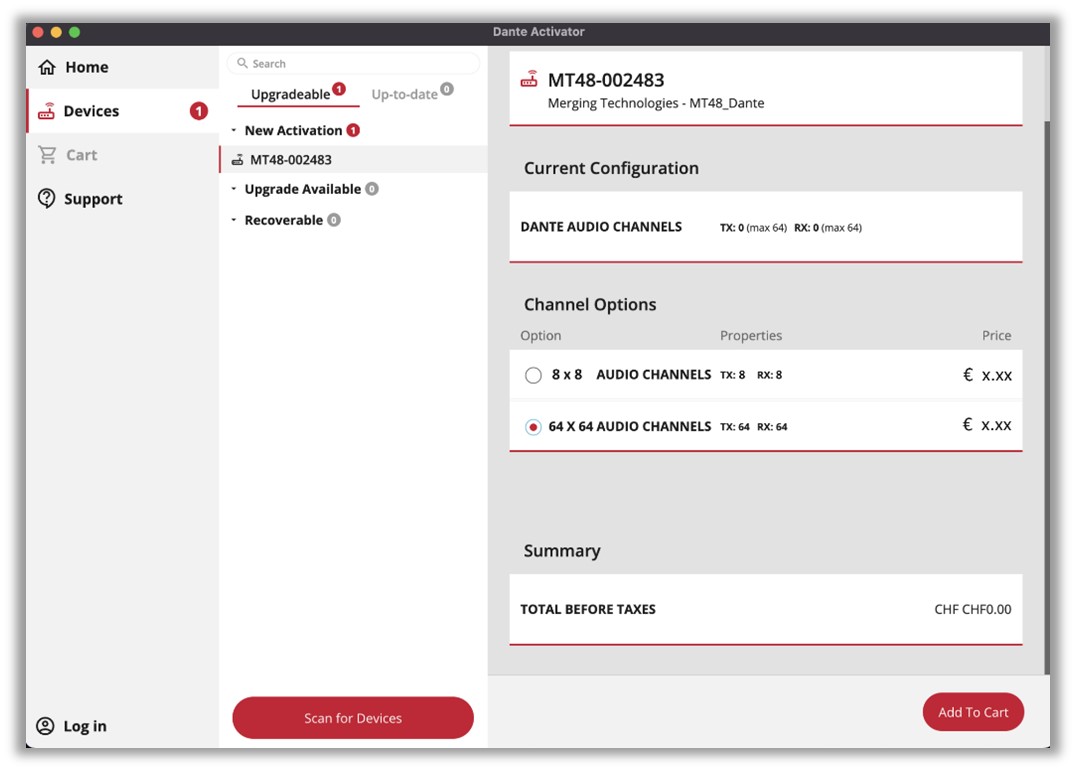
Task: Switch to the Up-to-date tab
Action: click(404, 94)
